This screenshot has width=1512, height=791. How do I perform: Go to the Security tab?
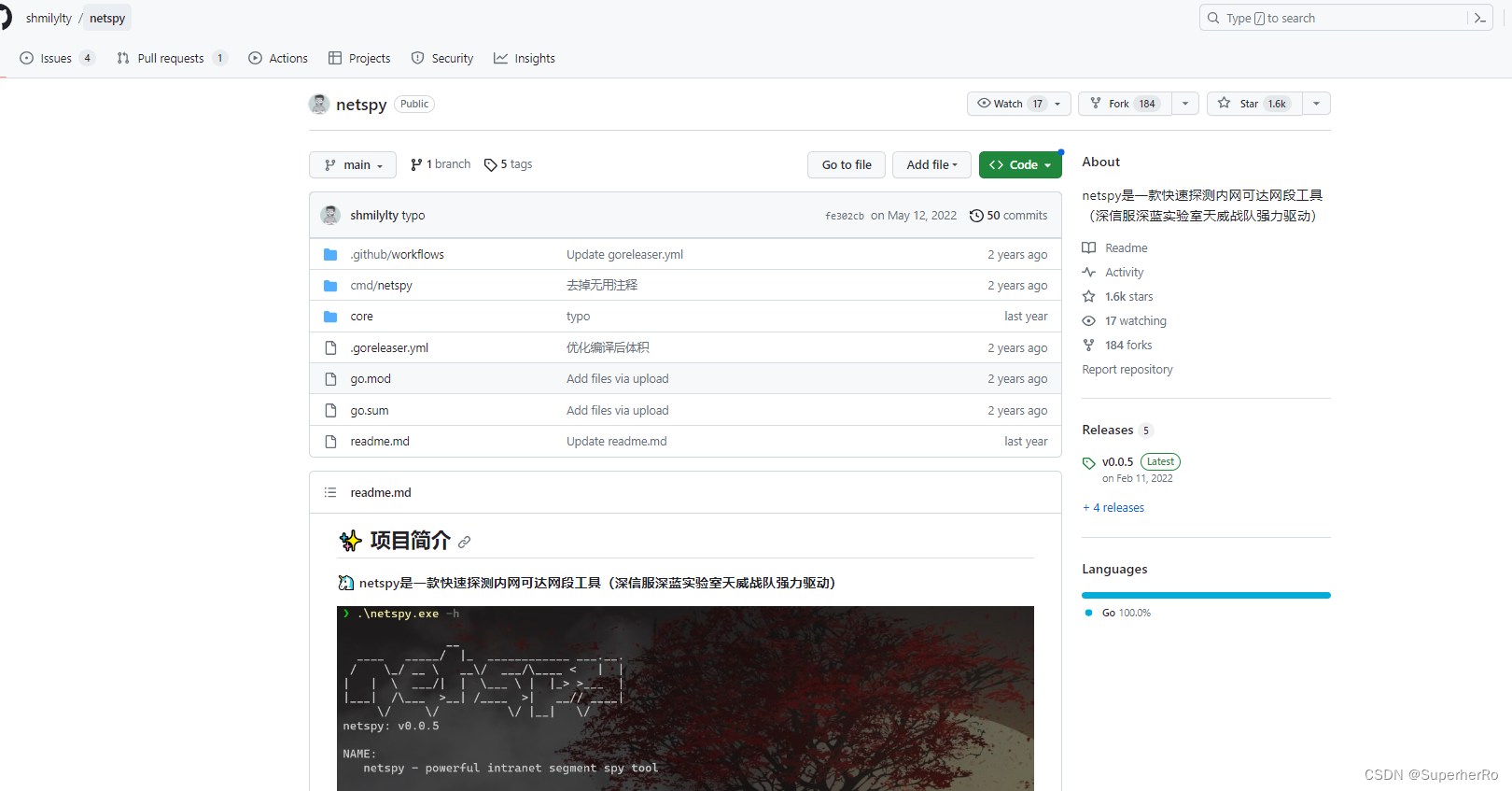(442, 58)
